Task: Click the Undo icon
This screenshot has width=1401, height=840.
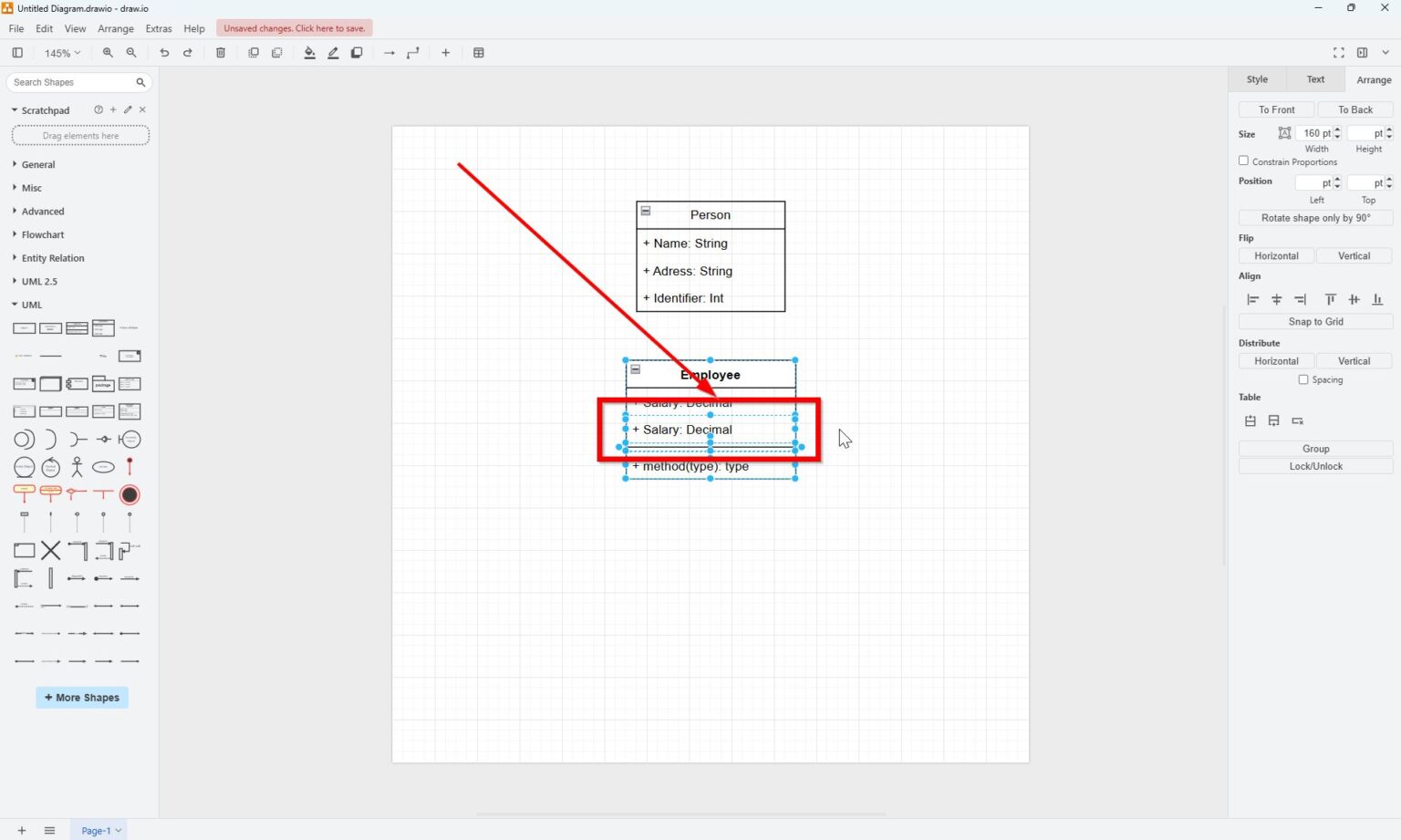Action: click(164, 52)
